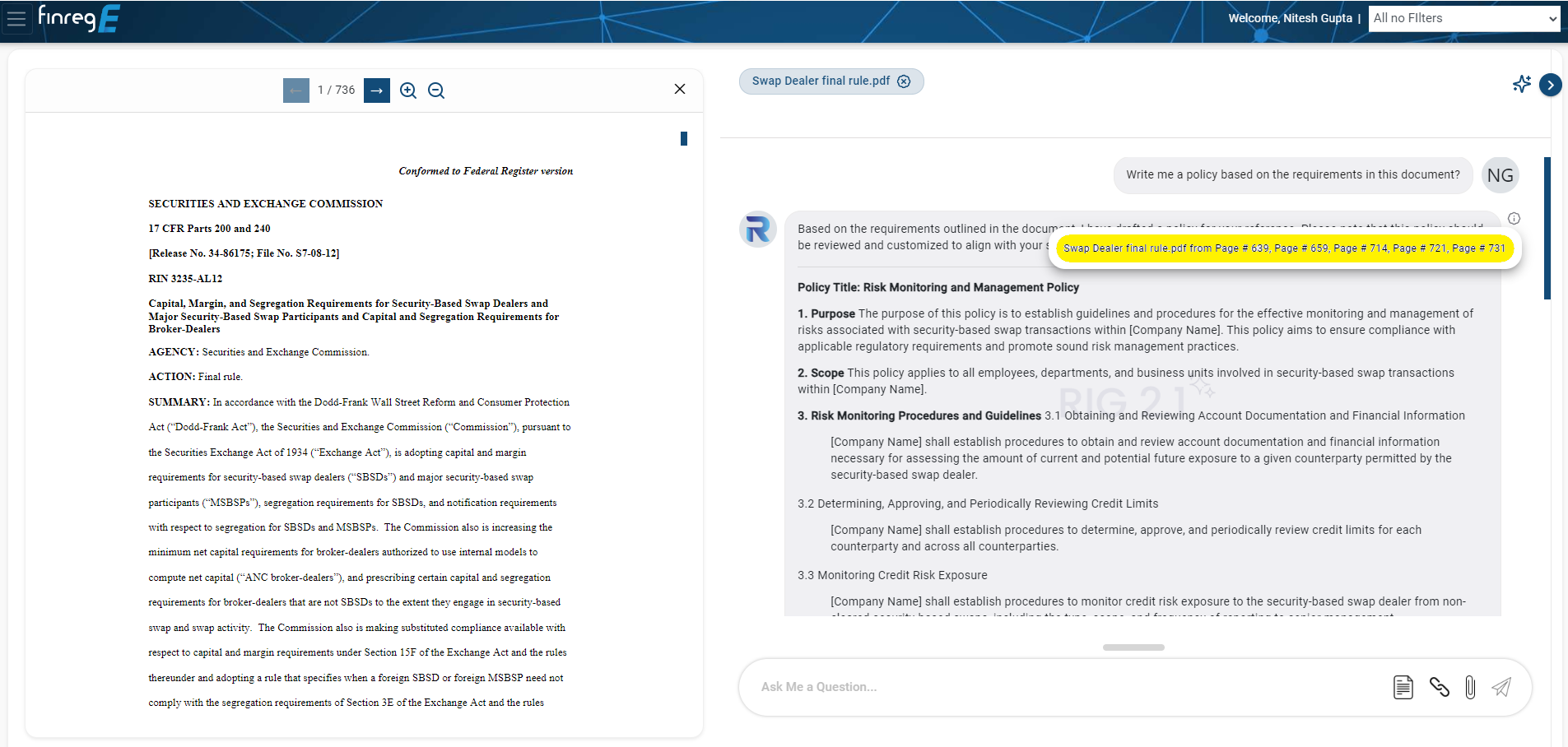
Task: Click the PDF scroll position marker
Action: (x=684, y=139)
